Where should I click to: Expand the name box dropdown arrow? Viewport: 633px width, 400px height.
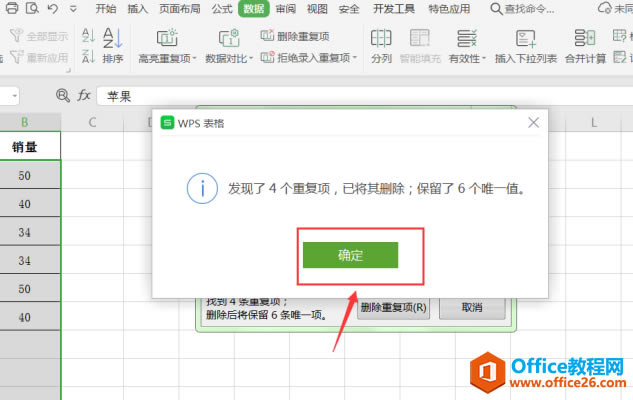[x=15, y=96]
